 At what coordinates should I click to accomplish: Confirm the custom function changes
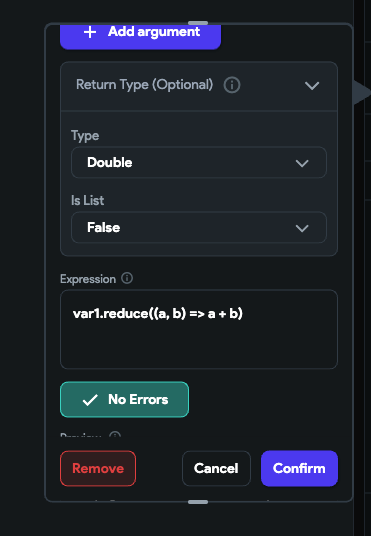tap(299, 468)
